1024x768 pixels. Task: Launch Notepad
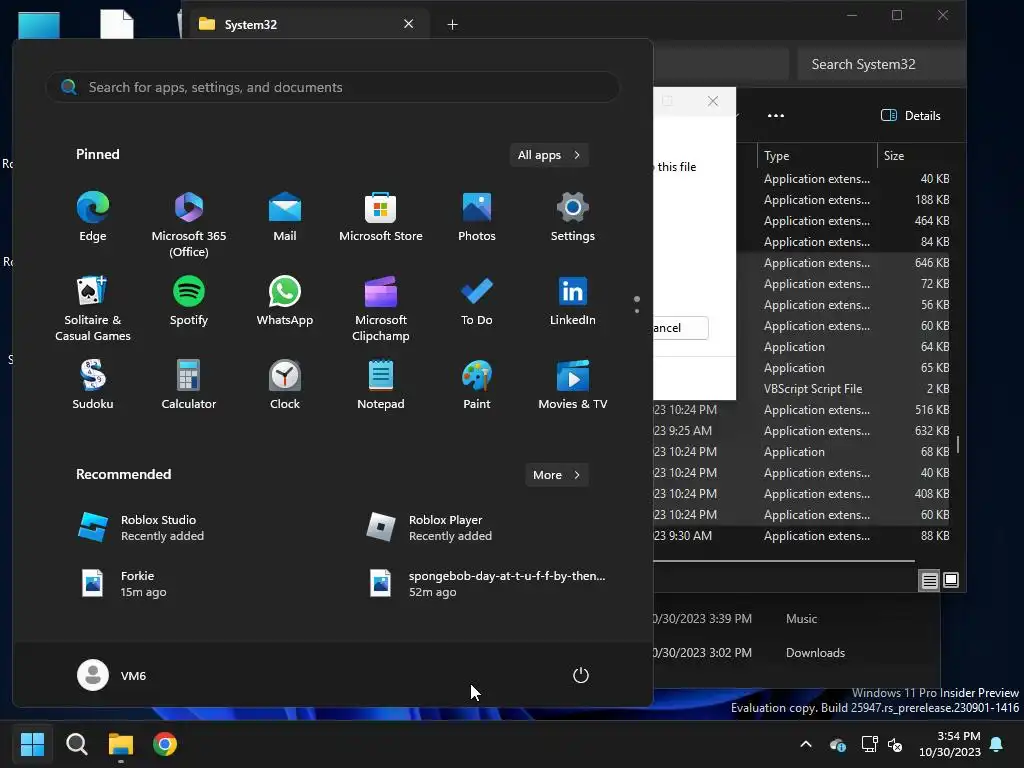(381, 385)
